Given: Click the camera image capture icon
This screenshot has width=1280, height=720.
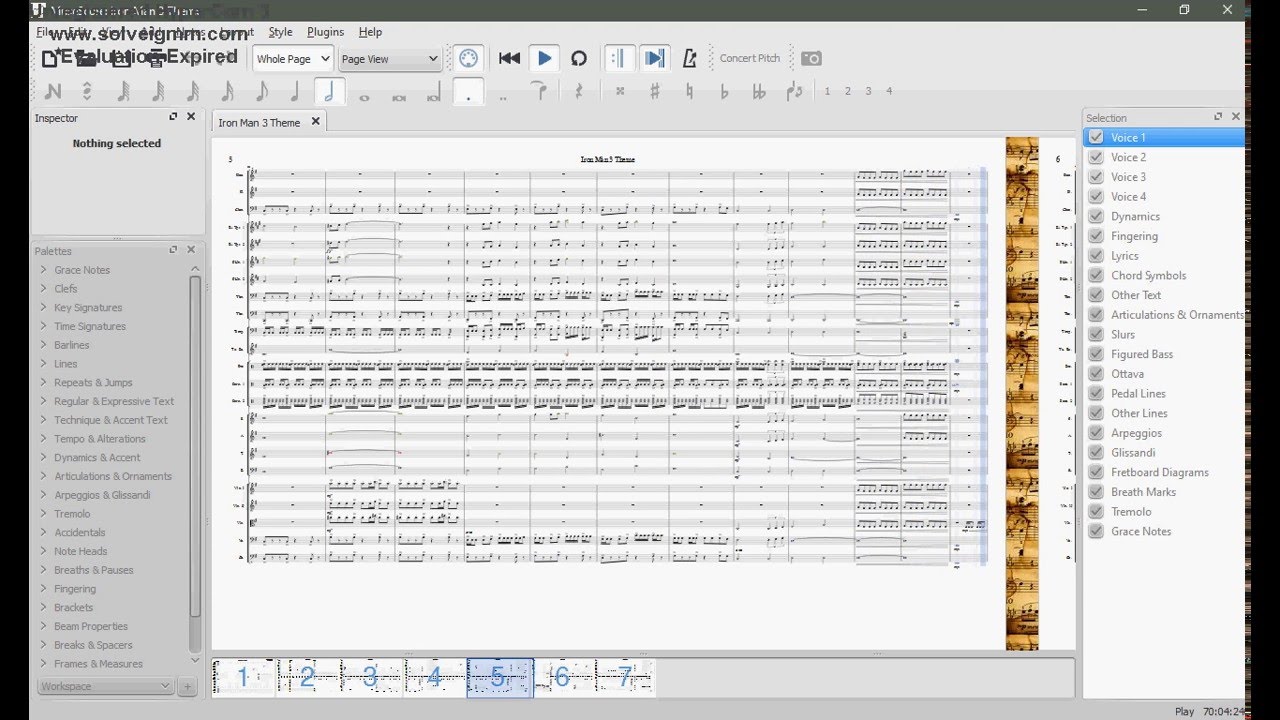Looking at the screenshot, I should (811, 58).
